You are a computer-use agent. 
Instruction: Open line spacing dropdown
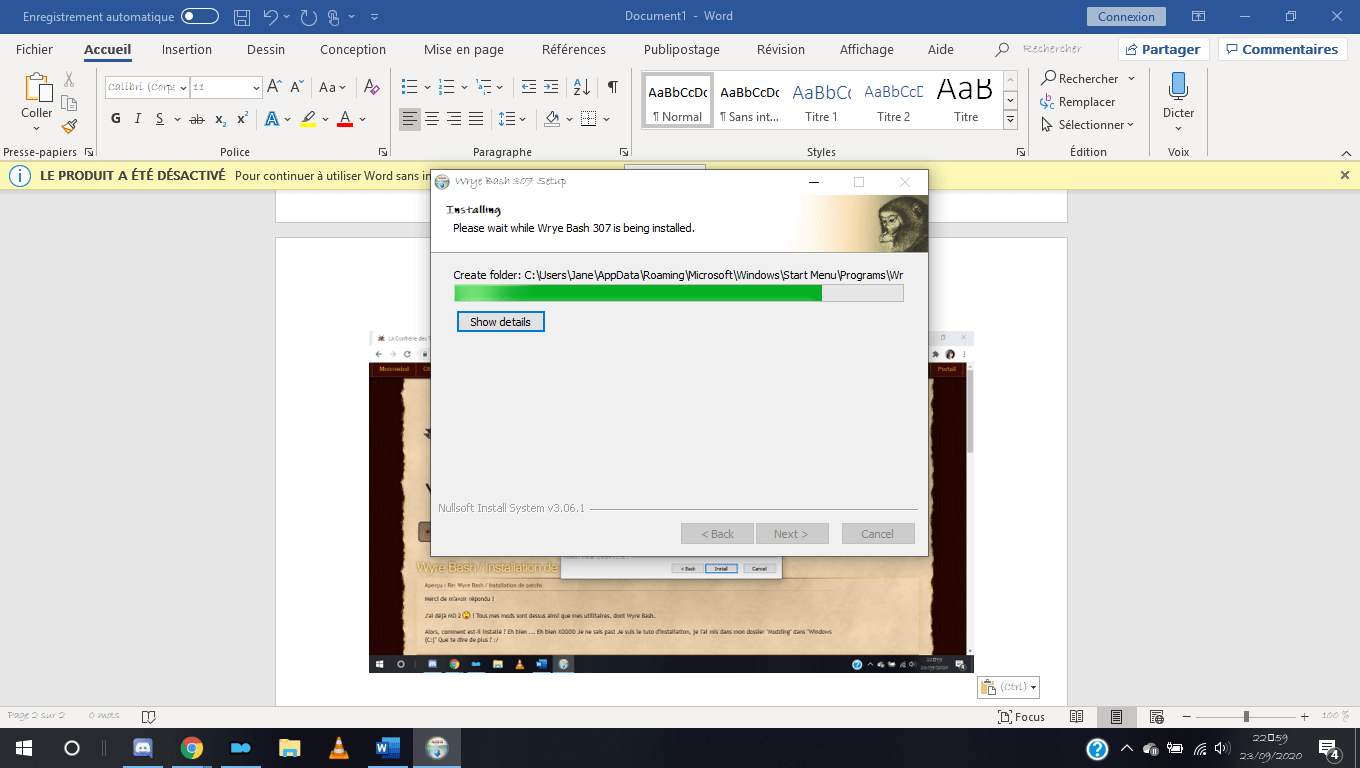click(511, 119)
